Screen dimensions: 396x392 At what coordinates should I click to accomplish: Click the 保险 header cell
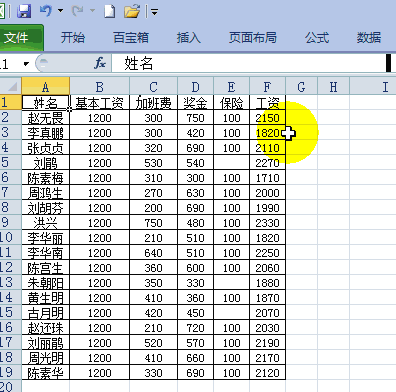pos(231,102)
